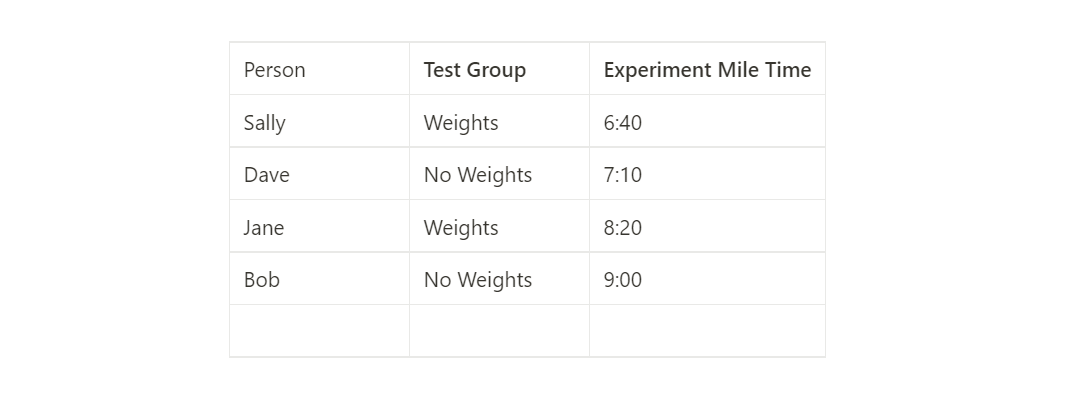
Task: Click the empty Test Group cell in last row
Action: point(499,331)
